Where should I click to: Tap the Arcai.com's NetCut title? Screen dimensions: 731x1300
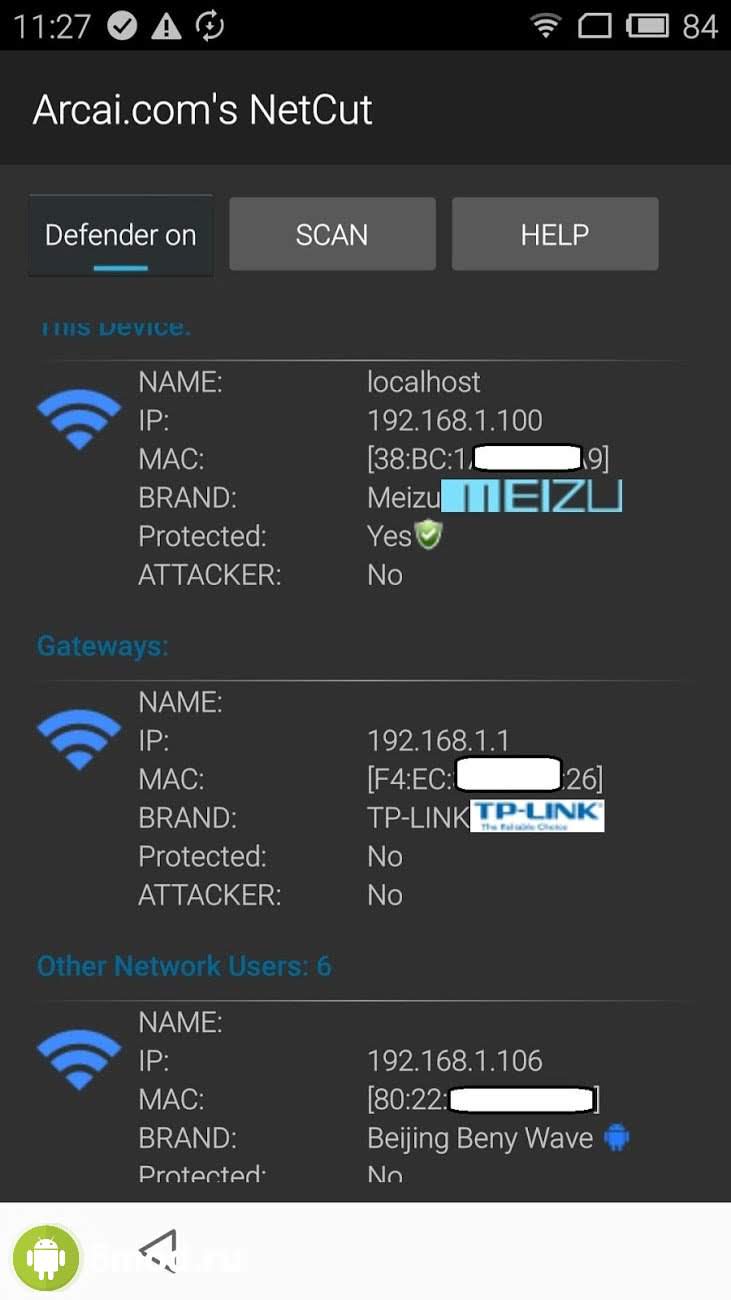point(203,109)
